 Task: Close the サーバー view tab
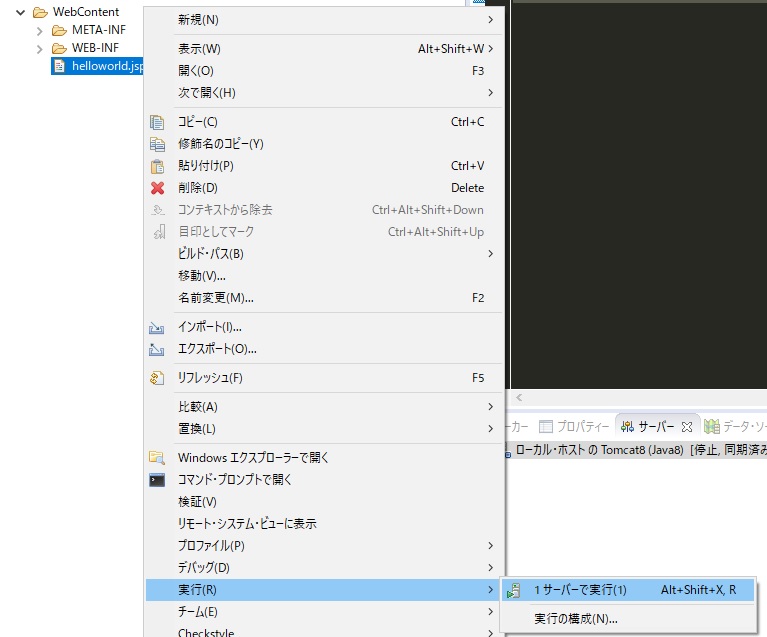point(687,427)
